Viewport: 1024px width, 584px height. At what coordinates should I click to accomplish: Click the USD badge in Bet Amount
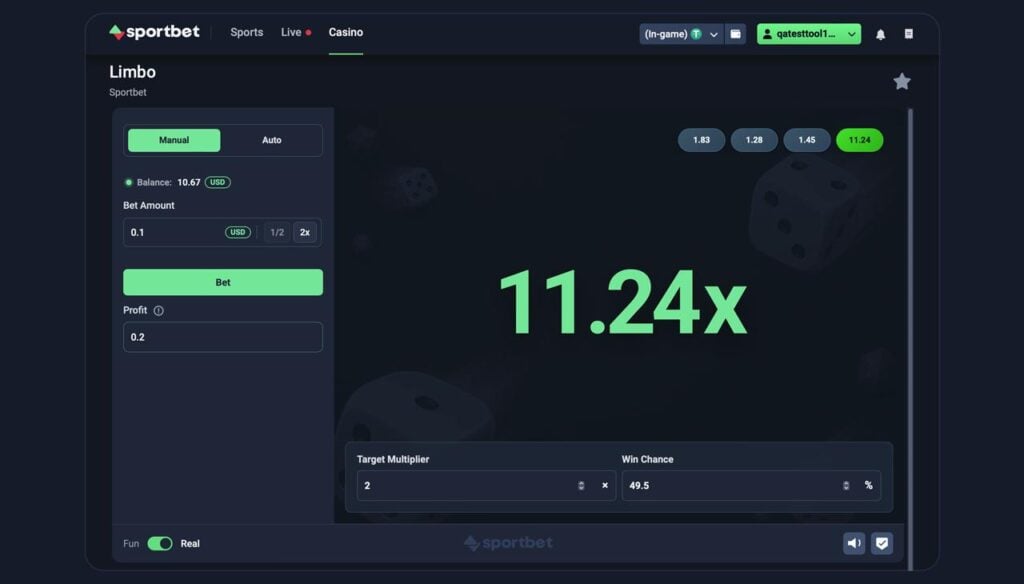pos(238,233)
